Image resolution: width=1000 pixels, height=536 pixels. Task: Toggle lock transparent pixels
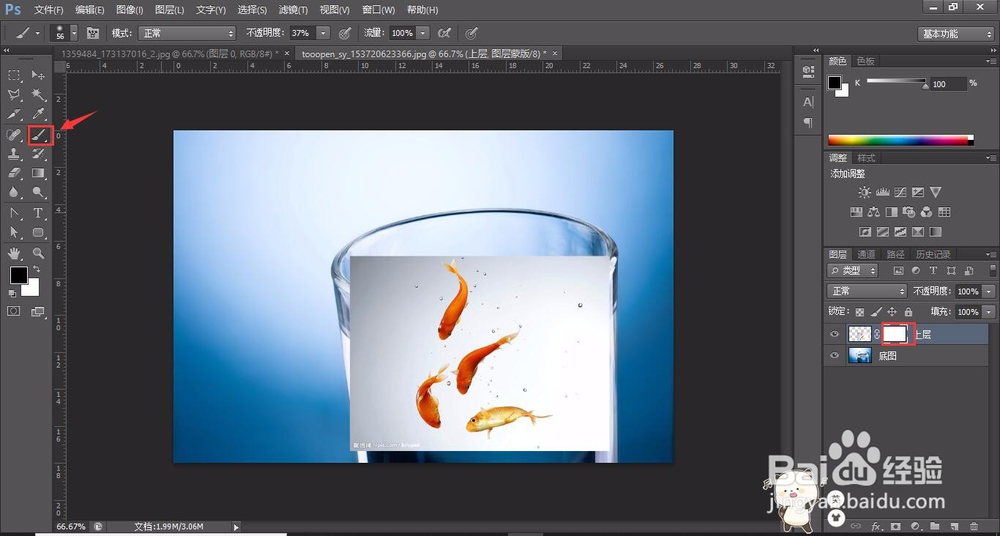[860, 312]
